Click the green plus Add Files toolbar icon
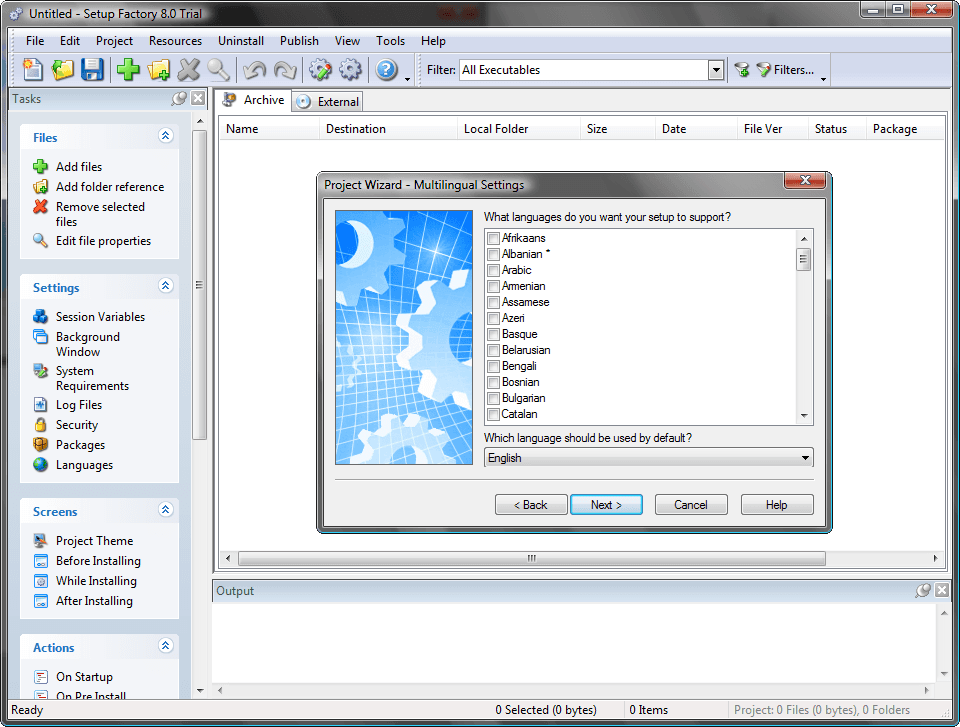This screenshot has width=960, height=727. [x=128, y=70]
